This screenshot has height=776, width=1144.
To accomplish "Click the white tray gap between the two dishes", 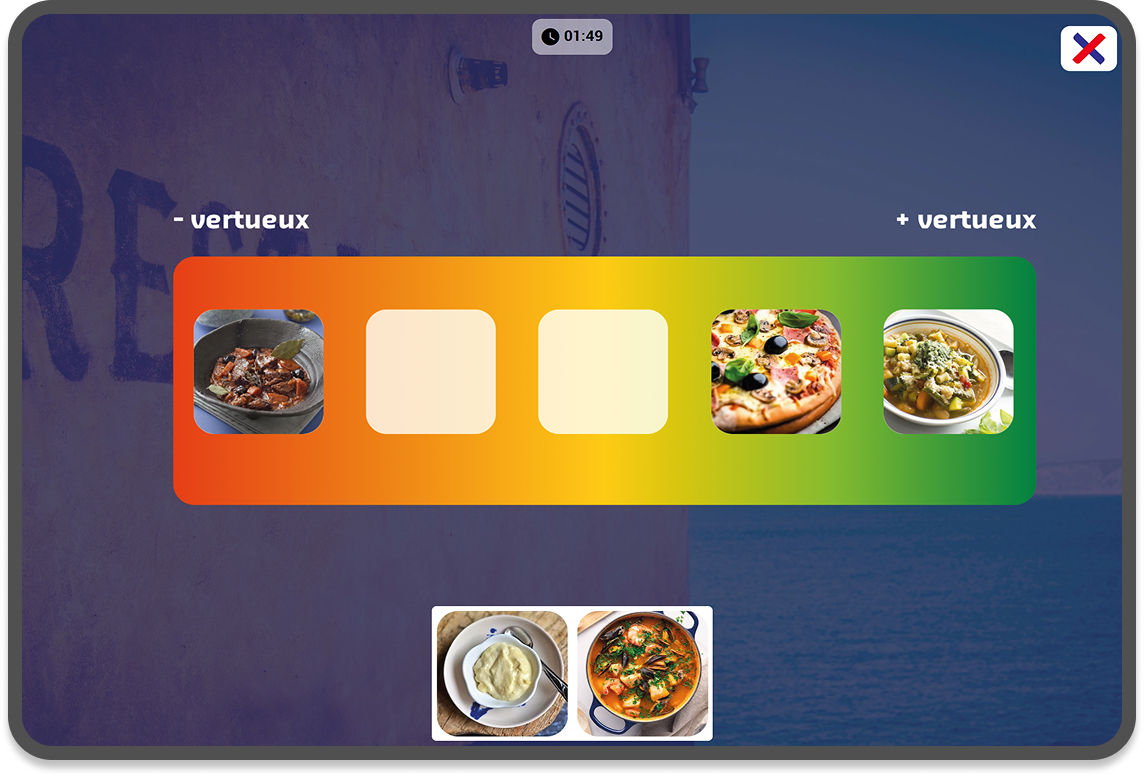I will click(x=572, y=673).
